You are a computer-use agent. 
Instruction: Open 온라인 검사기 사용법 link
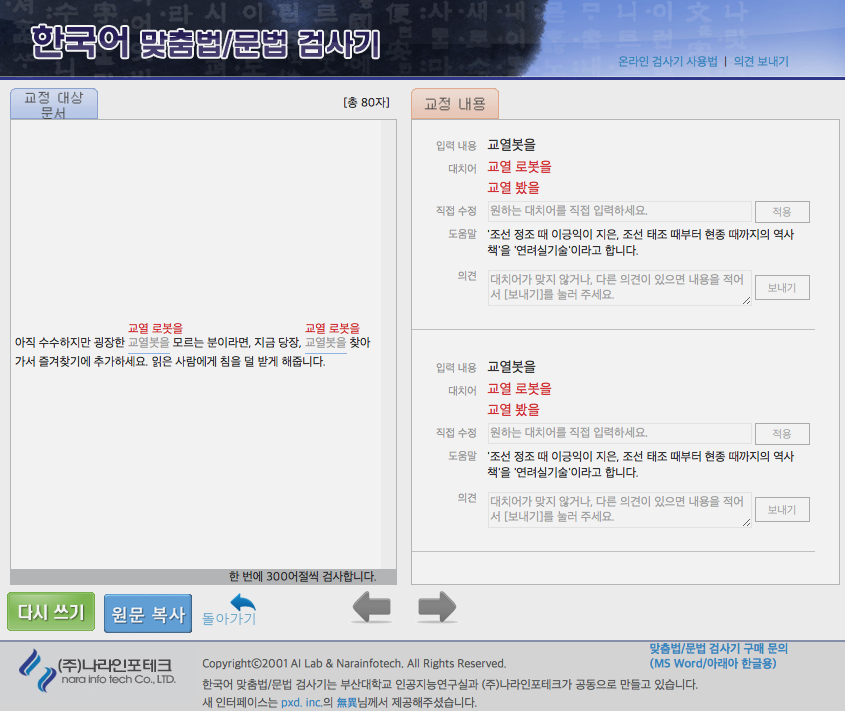668,61
